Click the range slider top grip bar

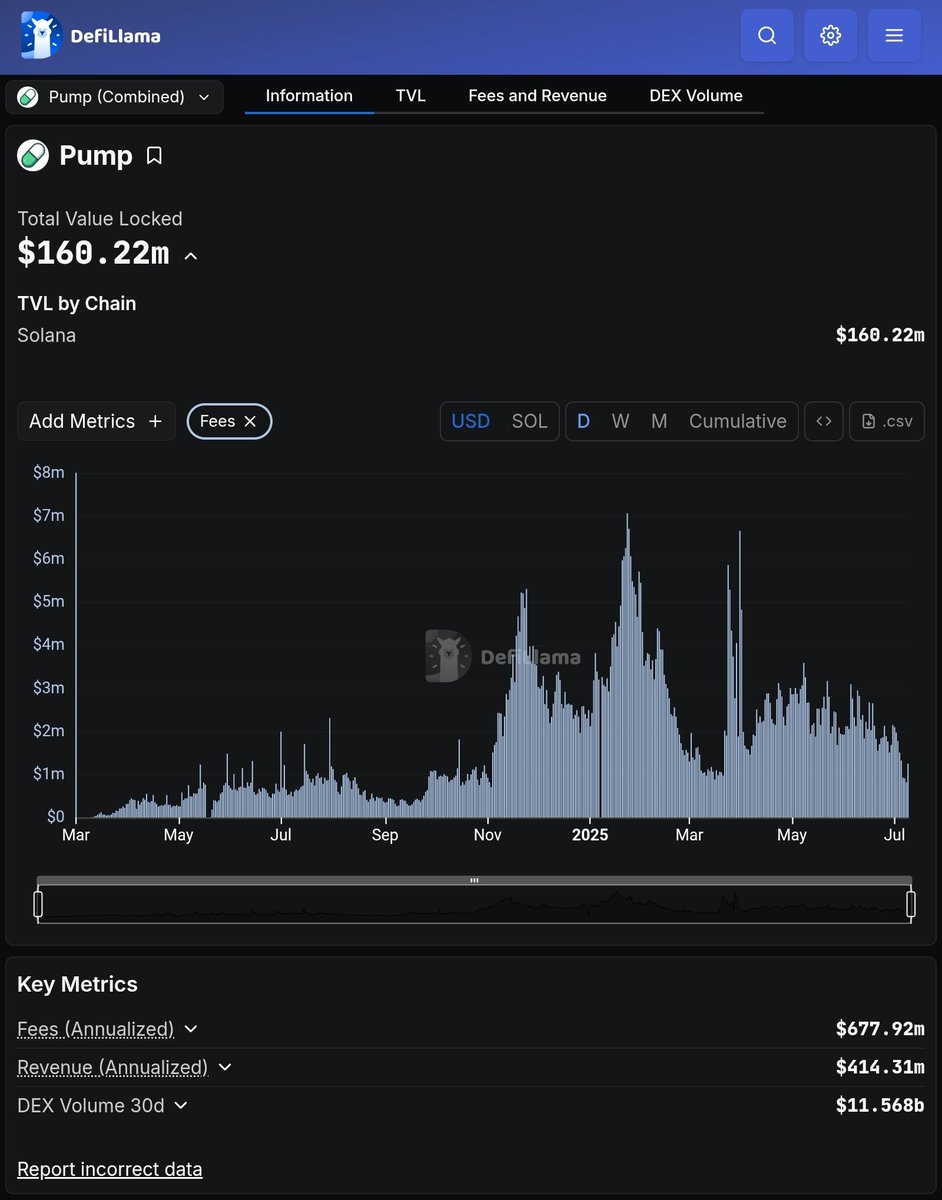(474, 881)
